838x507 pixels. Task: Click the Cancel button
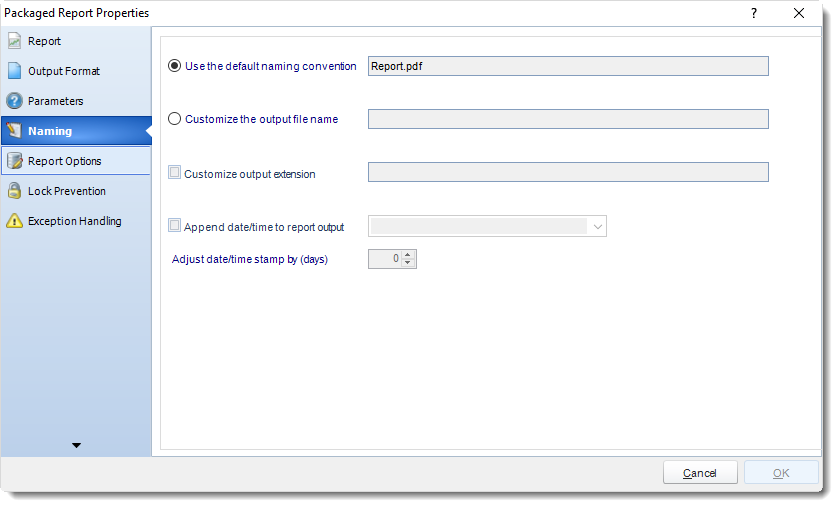tap(700, 473)
